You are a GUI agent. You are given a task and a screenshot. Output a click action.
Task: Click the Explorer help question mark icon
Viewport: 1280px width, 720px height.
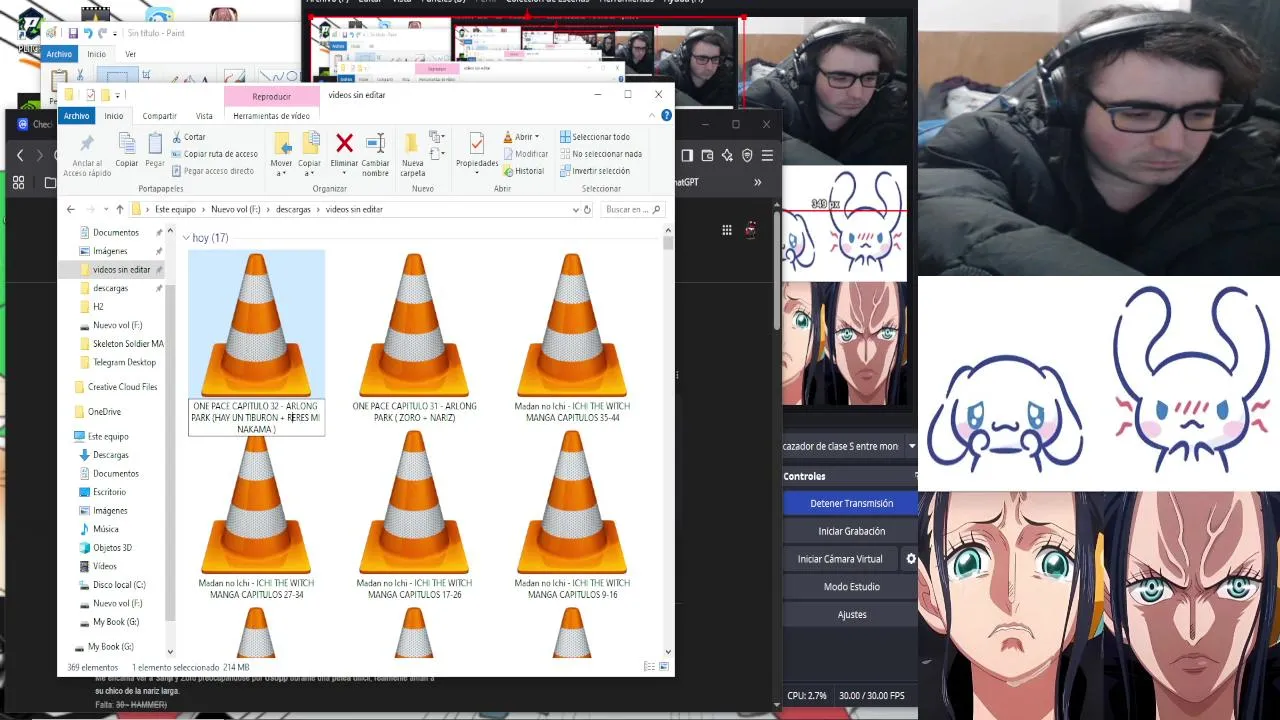pyautogui.click(x=666, y=115)
